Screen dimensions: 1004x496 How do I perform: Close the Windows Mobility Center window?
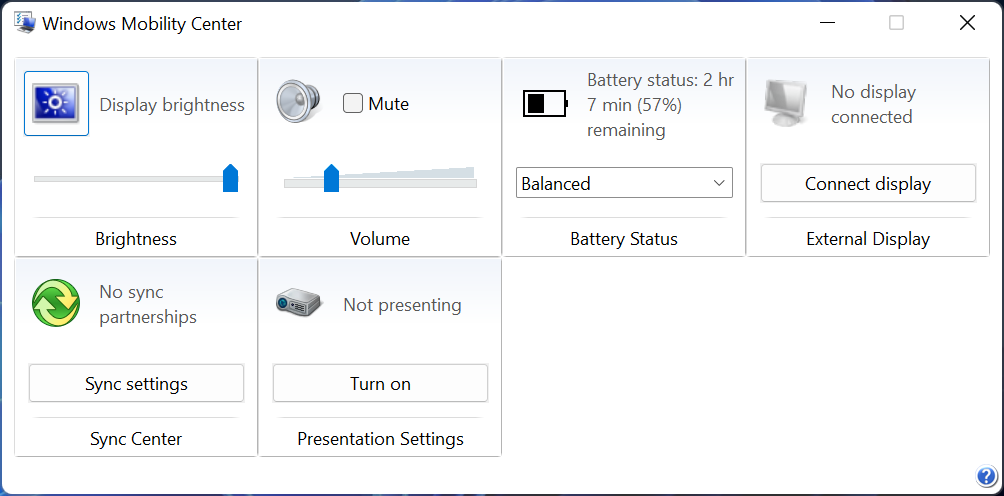pyautogui.click(x=967, y=22)
